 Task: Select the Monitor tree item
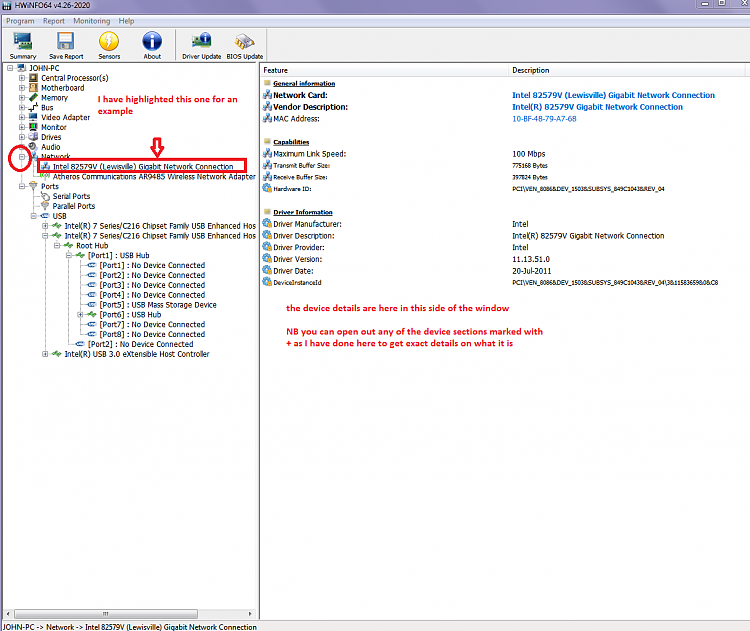point(54,127)
